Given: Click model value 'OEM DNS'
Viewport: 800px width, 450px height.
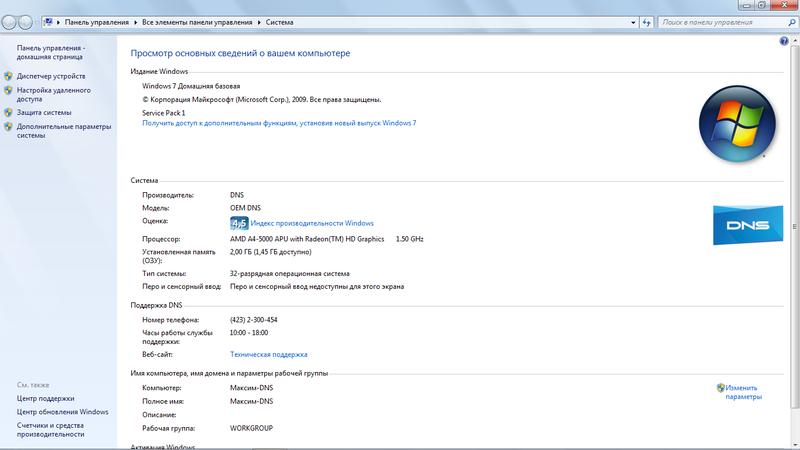Looking at the screenshot, I should click(245, 208).
